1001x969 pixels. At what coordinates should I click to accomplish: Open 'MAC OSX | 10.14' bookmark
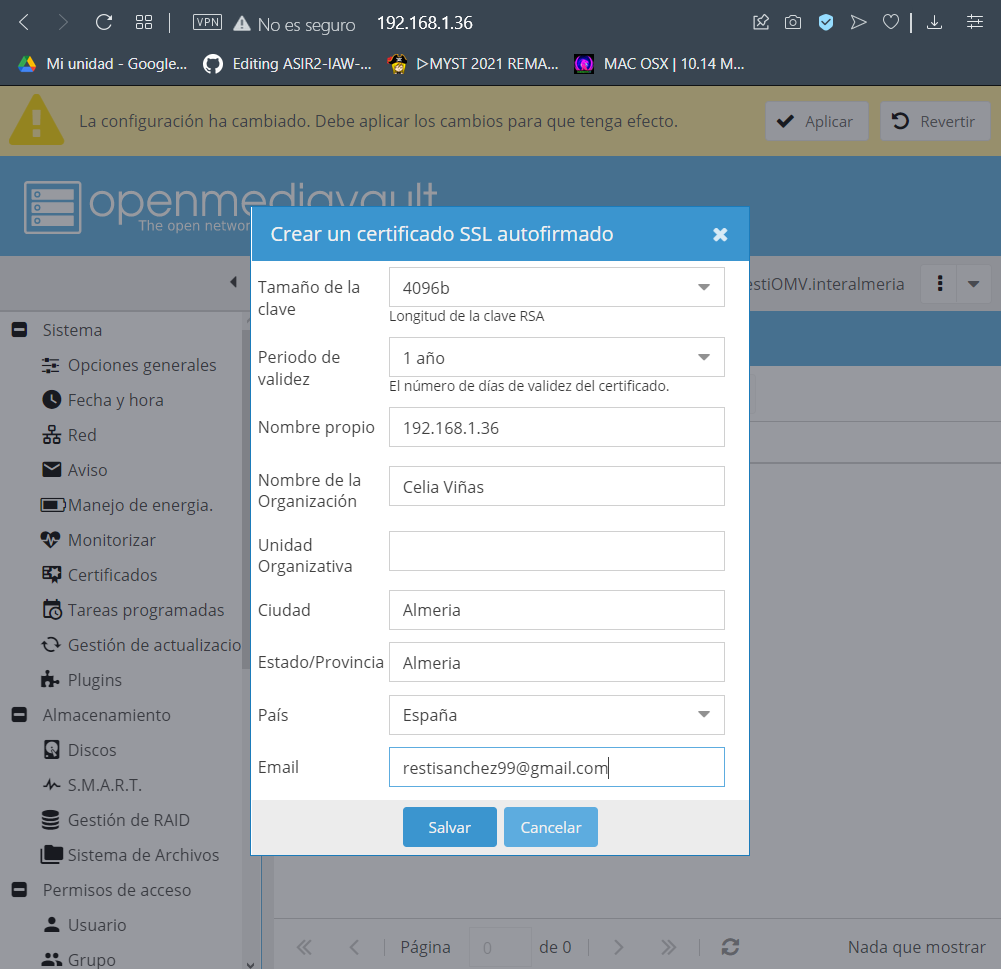tap(659, 64)
